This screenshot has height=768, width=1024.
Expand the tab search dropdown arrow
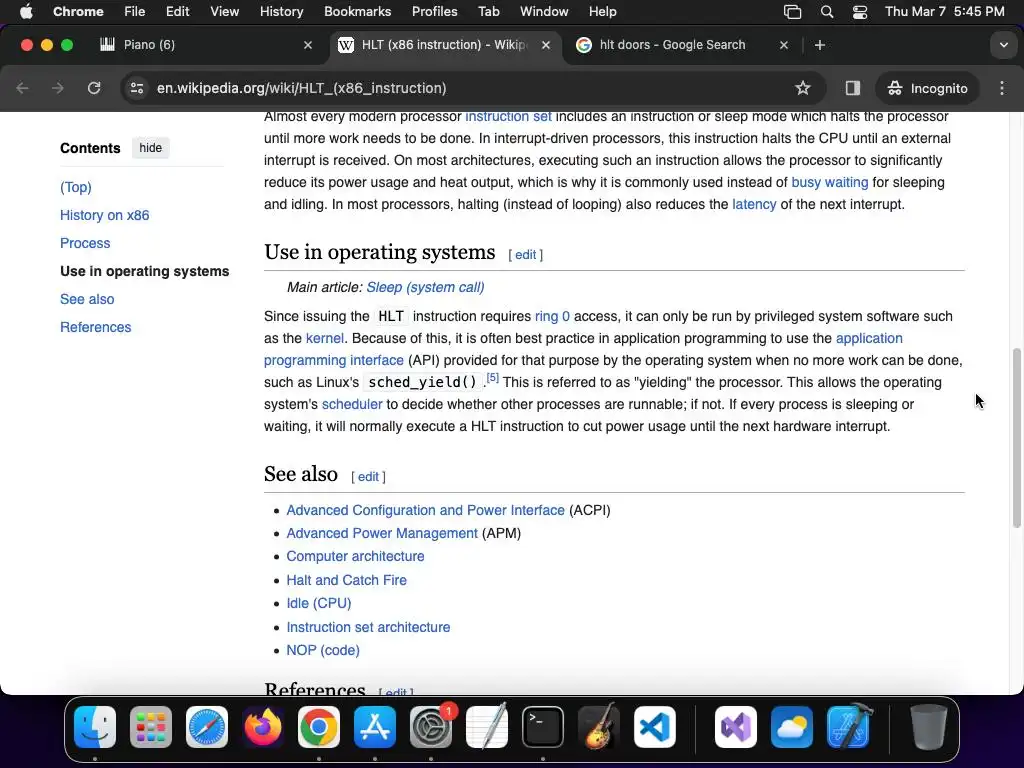pos(1003,45)
